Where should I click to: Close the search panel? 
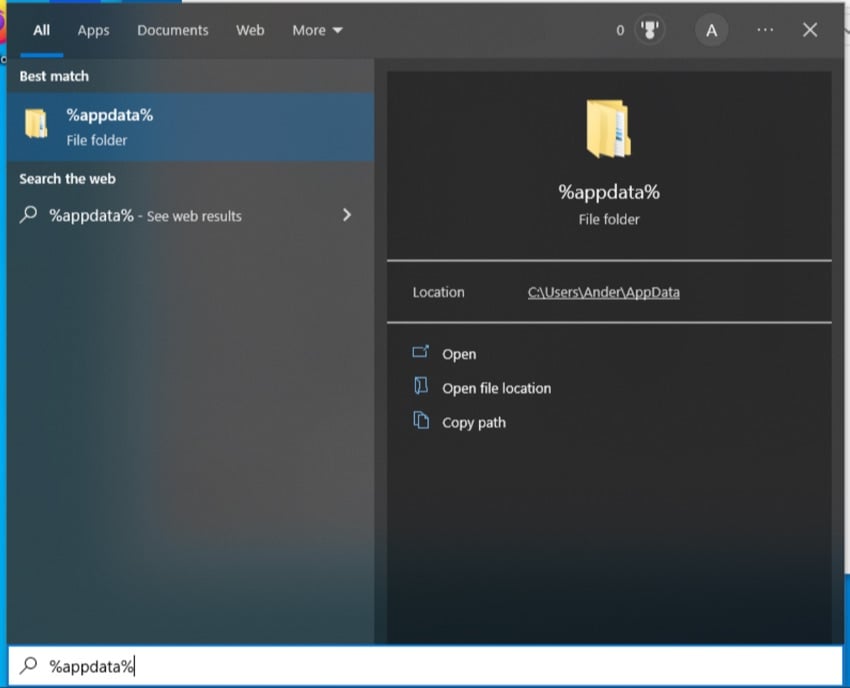tap(810, 30)
